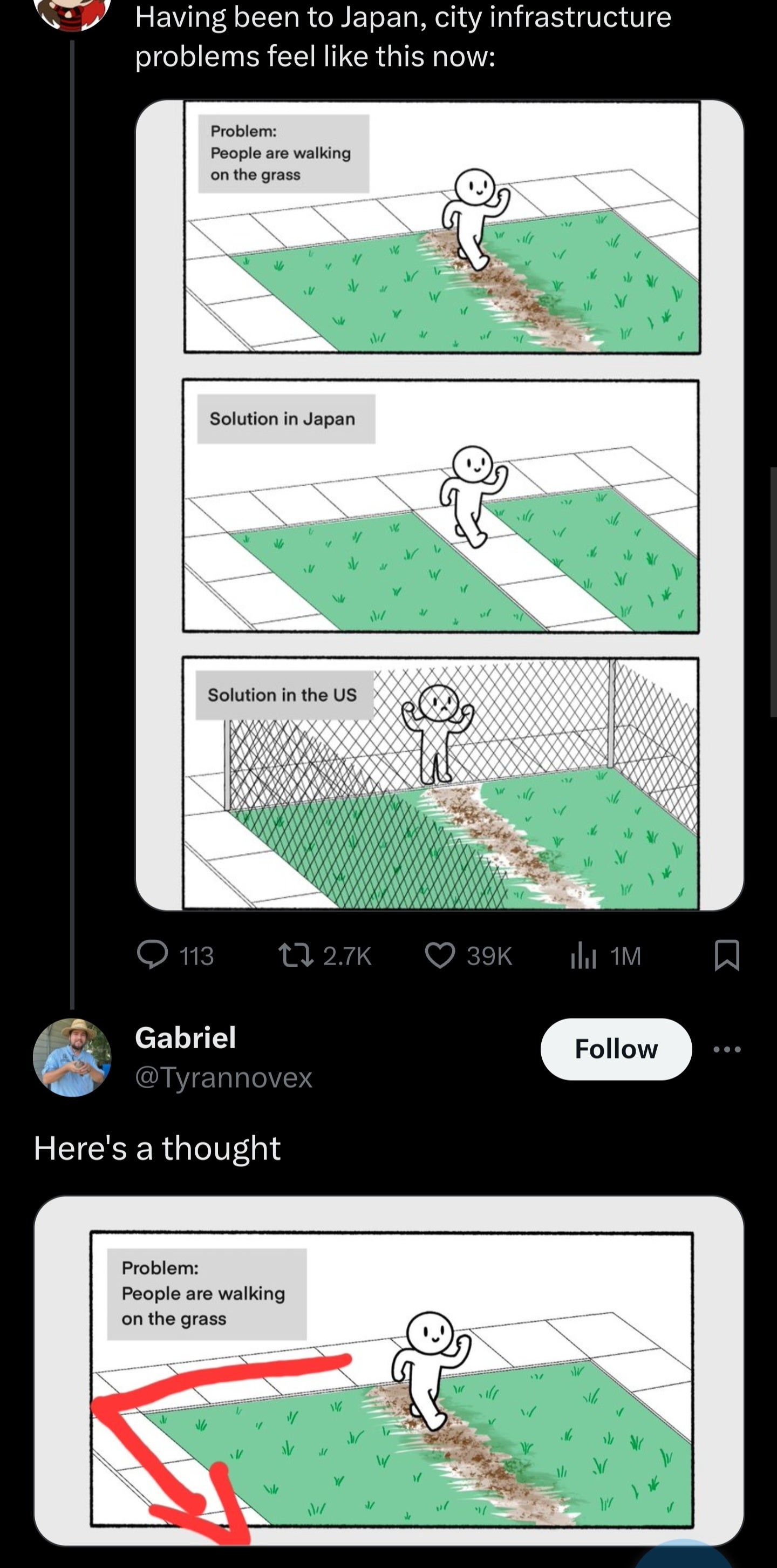Tap the 2.7K reposts count
The height and width of the screenshot is (1568, 777).
tap(347, 956)
